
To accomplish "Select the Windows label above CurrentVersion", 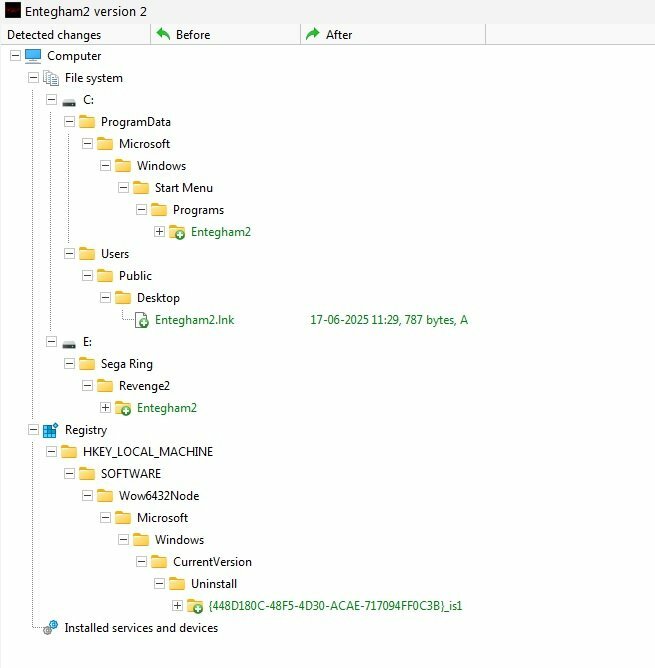I will [x=179, y=540].
